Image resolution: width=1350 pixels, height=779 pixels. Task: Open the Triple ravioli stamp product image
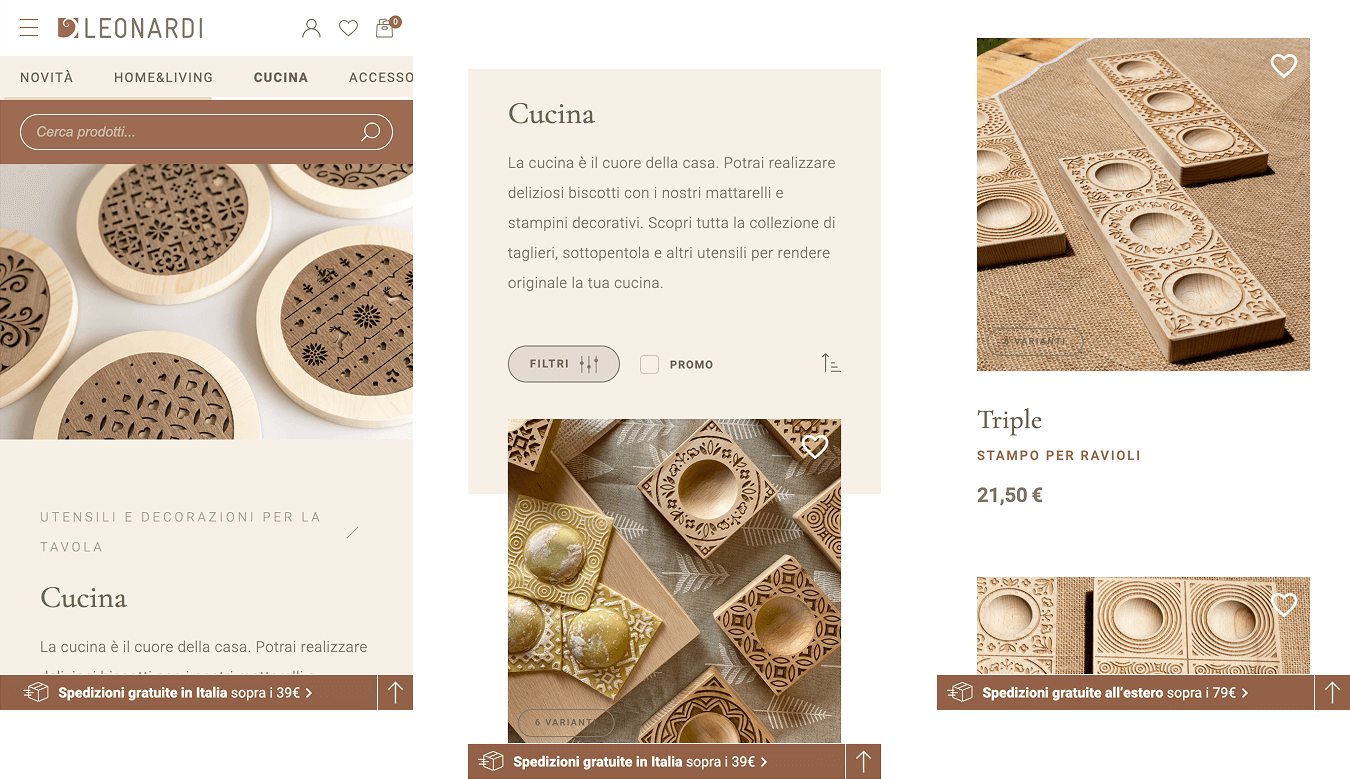[1143, 204]
